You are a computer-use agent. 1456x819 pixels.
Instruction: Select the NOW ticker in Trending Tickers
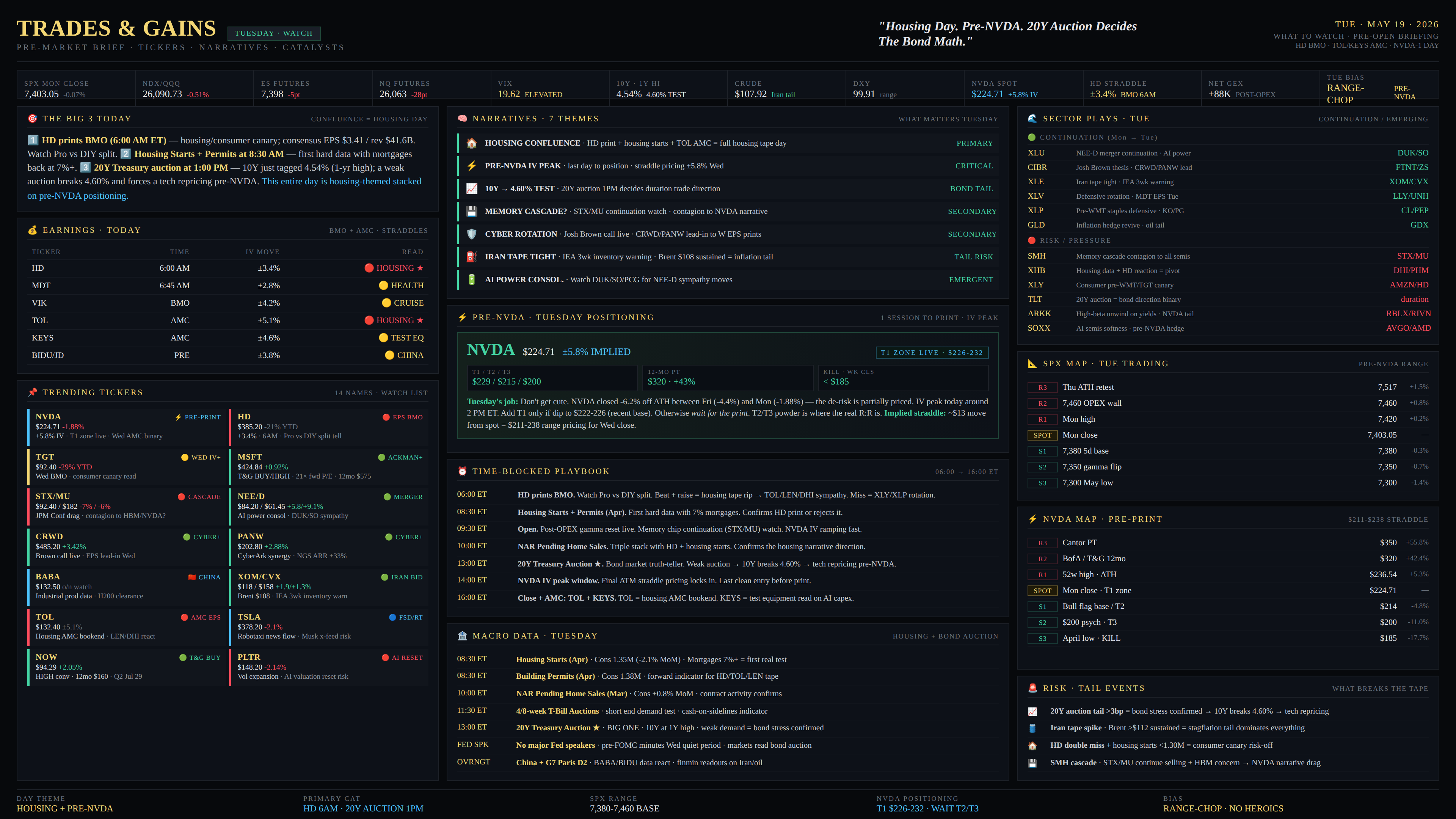click(46, 657)
